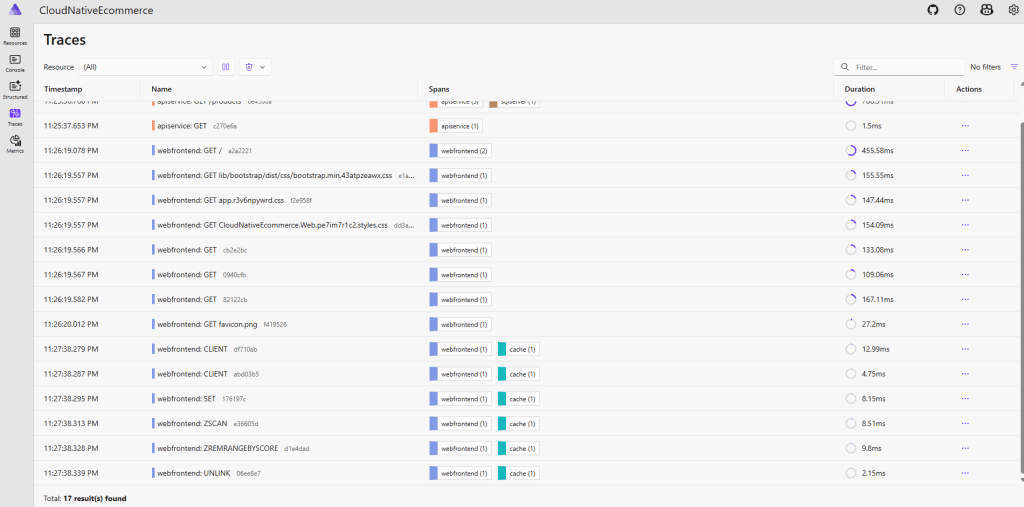Click the add filter icon beside No filters
This screenshot has height=507, width=1024.
pos(1014,67)
